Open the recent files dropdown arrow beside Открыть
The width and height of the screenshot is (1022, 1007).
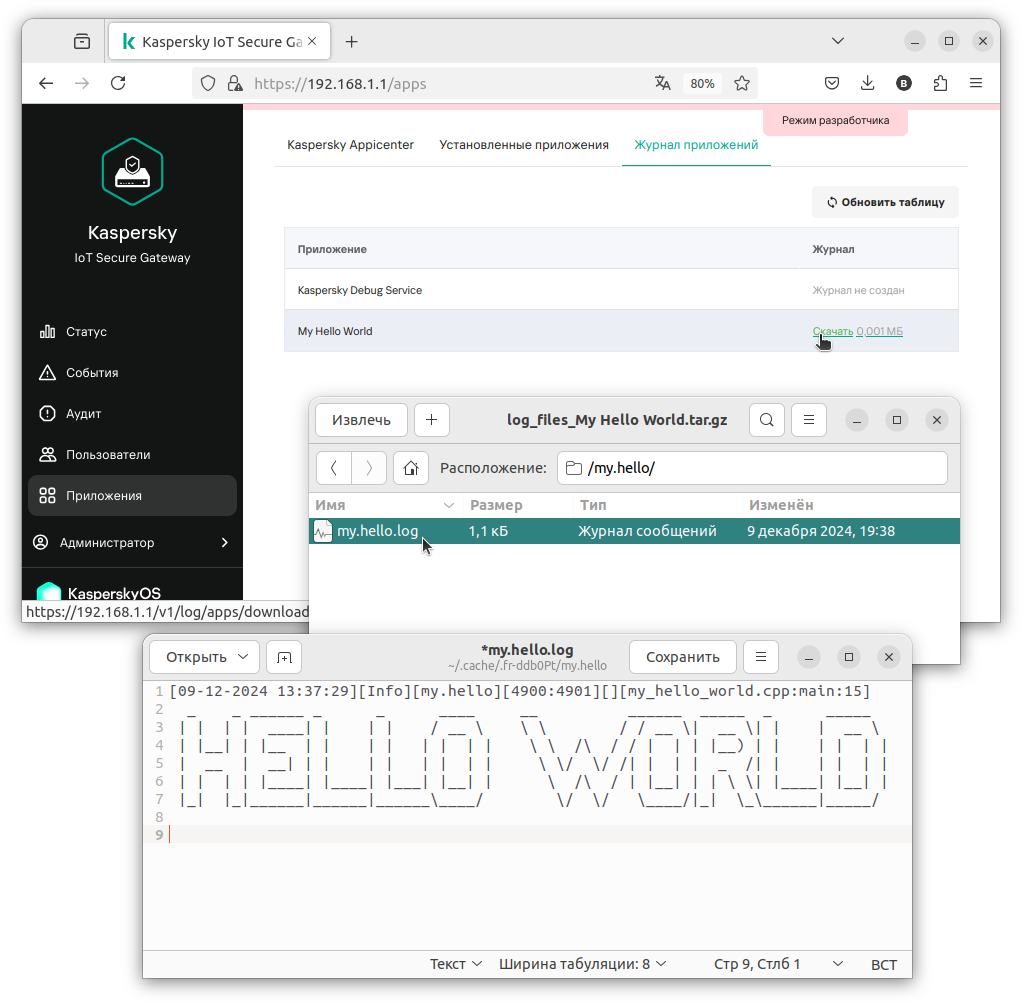pyautogui.click(x=244, y=657)
